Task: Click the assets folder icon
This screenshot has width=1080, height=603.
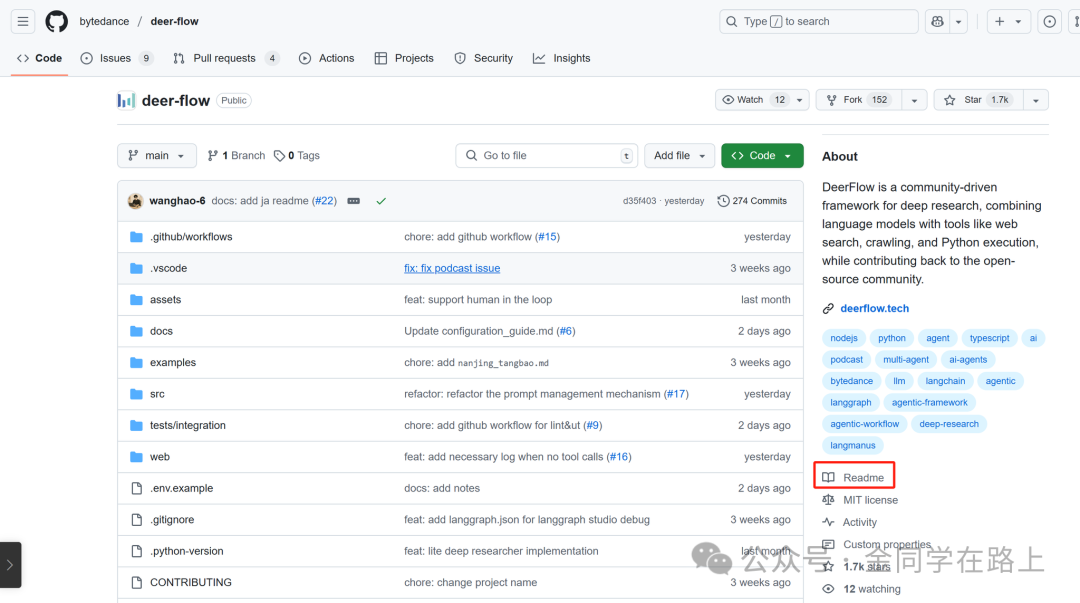Action: (136, 300)
